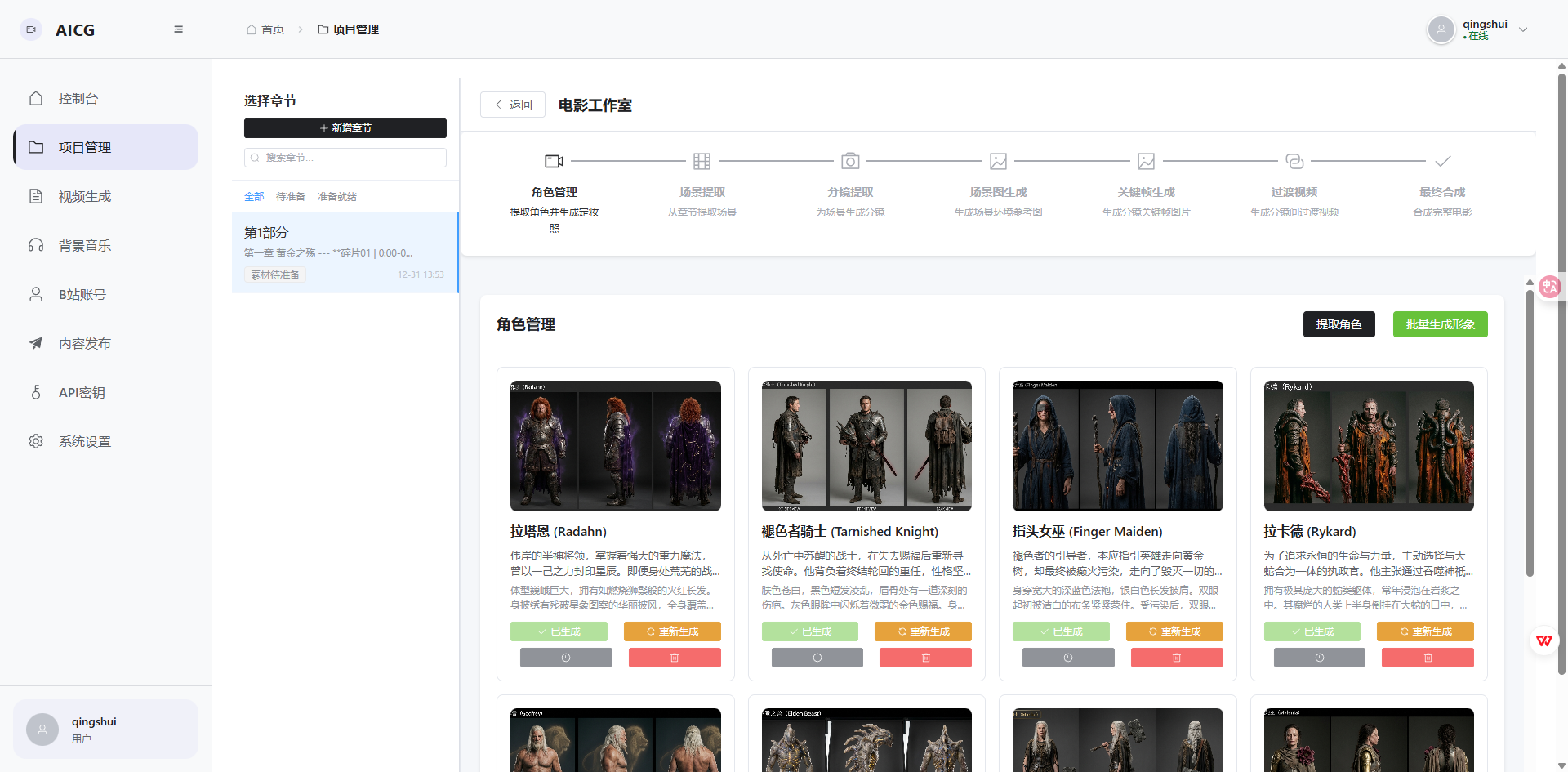
Task: Click 重新生成 on the Rykard card
Action: tap(1425, 631)
